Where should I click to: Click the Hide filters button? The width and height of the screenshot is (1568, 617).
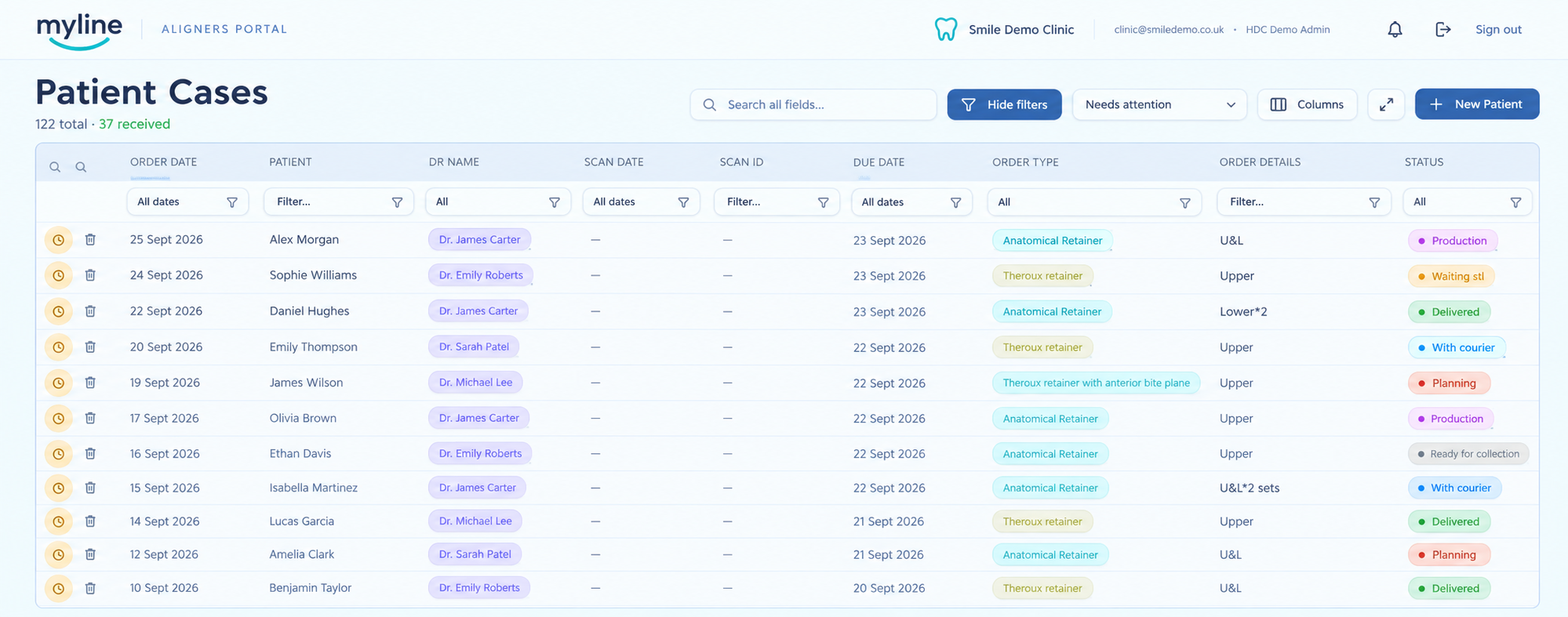(1004, 104)
